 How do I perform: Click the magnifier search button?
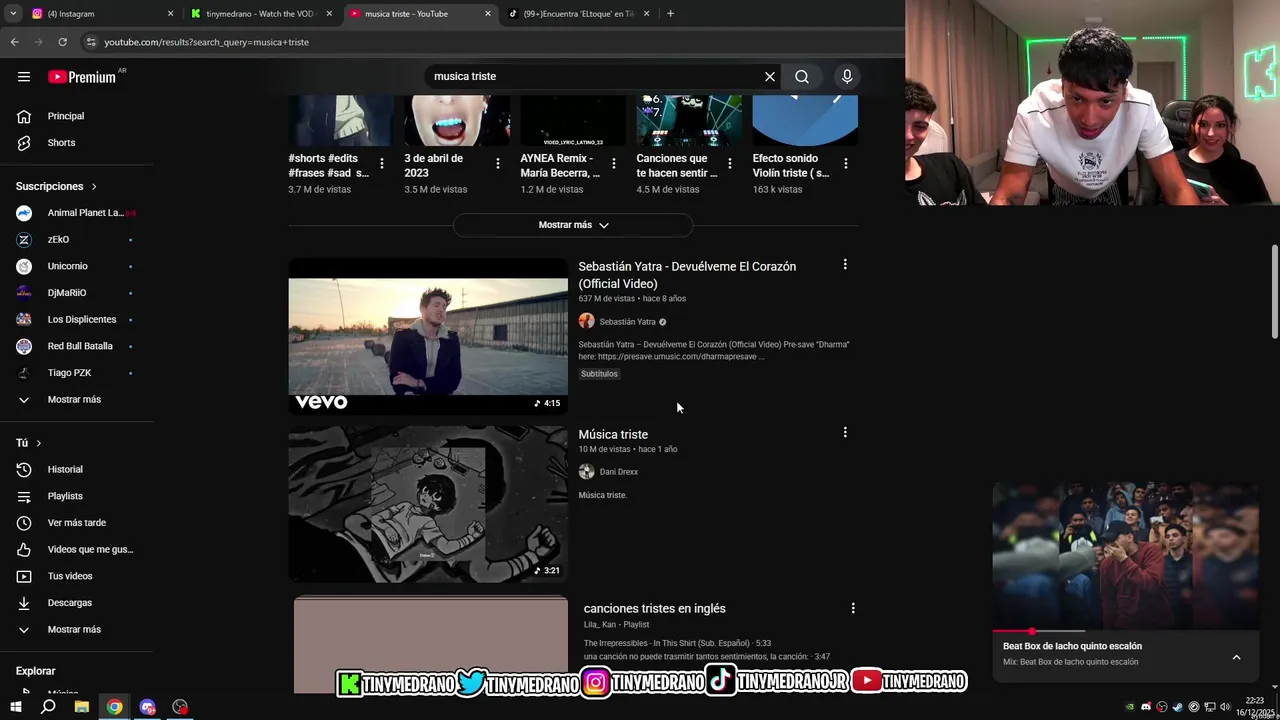click(x=802, y=77)
